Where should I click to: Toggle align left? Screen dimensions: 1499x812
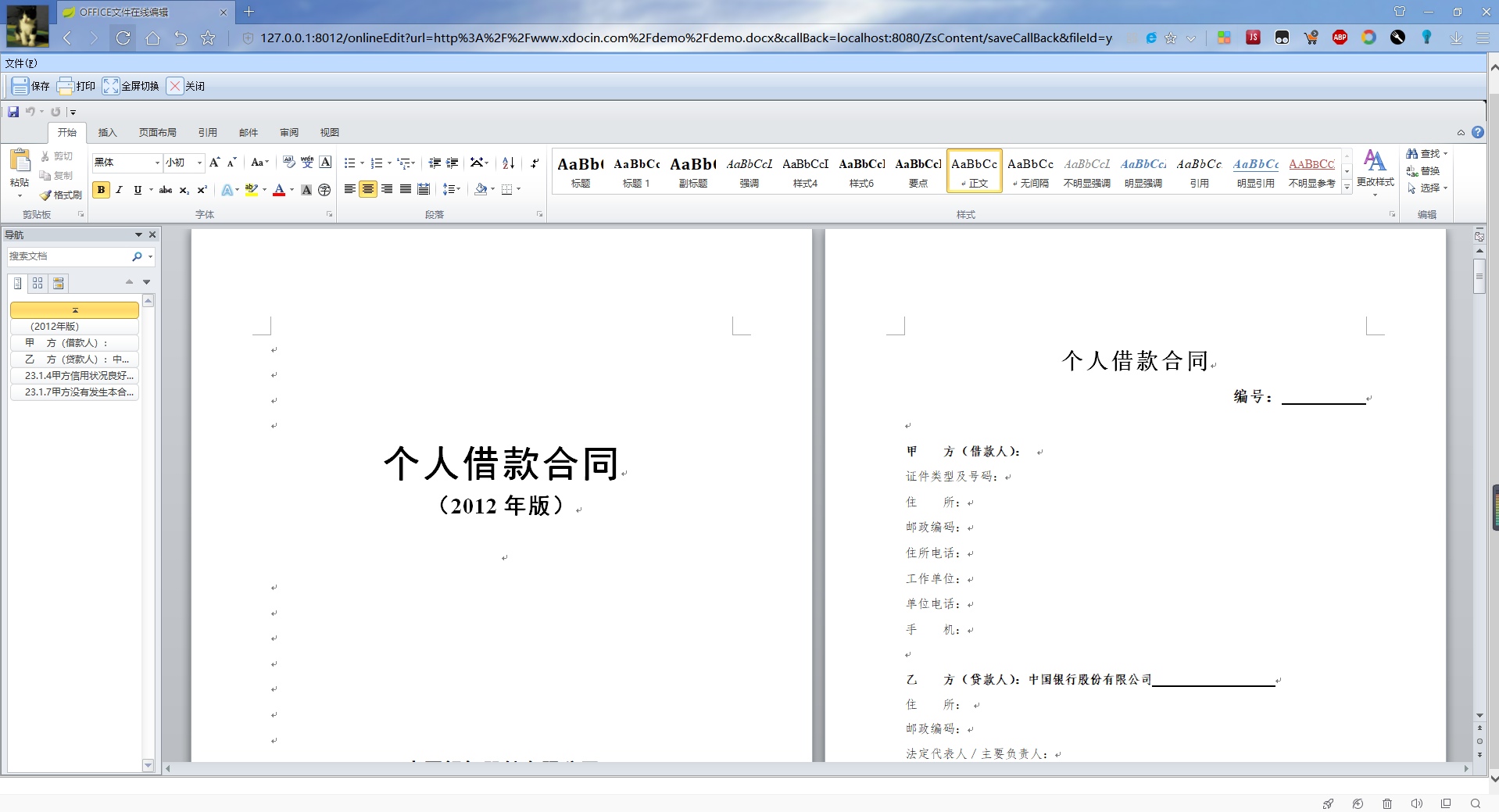[349, 189]
